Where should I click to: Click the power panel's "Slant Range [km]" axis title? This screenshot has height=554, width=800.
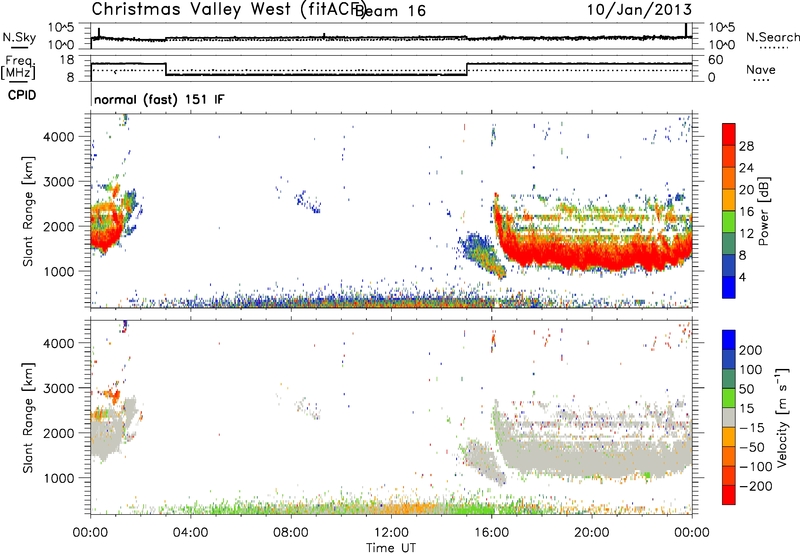click(28, 211)
